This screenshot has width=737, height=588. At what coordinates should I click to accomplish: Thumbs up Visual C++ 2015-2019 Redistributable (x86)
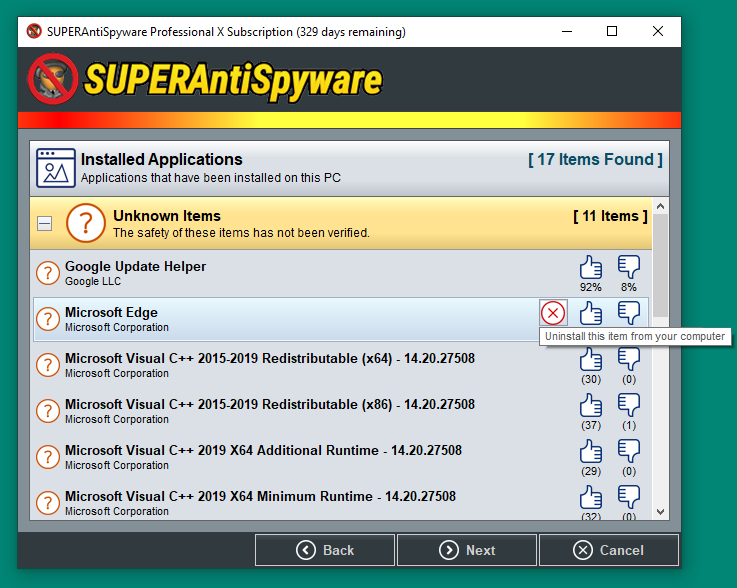[x=590, y=406]
